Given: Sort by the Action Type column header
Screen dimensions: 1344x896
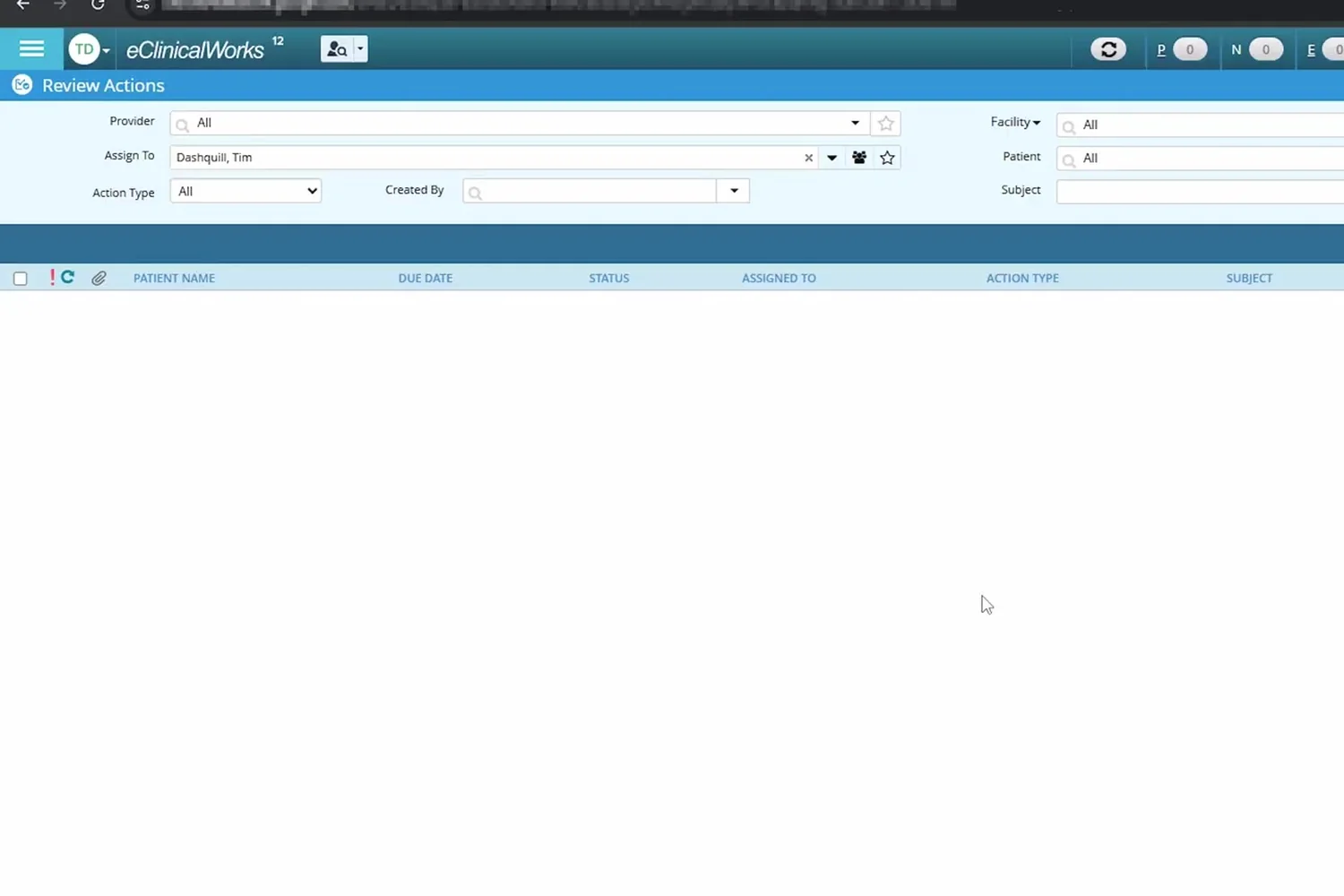Looking at the screenshot, I should (1022, 279).
